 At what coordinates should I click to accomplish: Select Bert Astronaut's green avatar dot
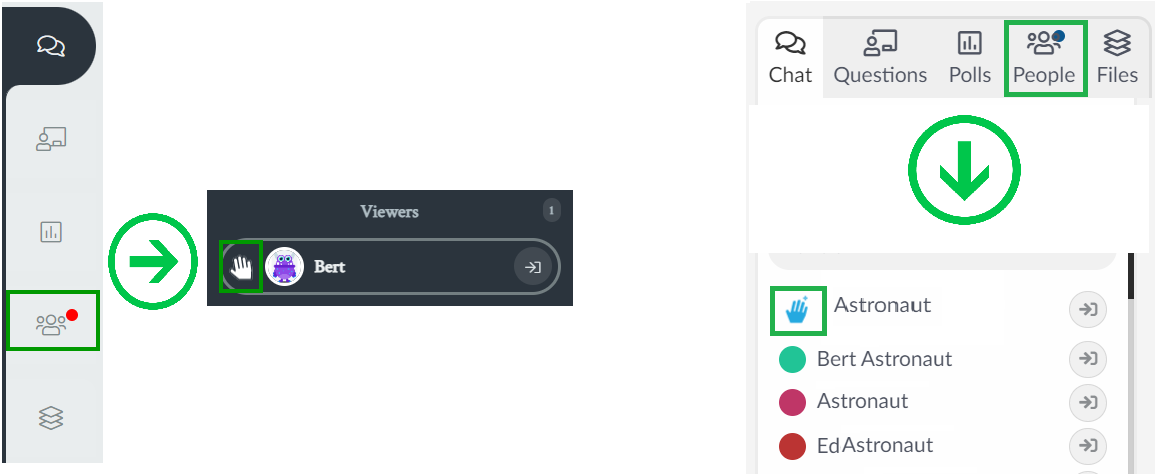tap(792, 359)
